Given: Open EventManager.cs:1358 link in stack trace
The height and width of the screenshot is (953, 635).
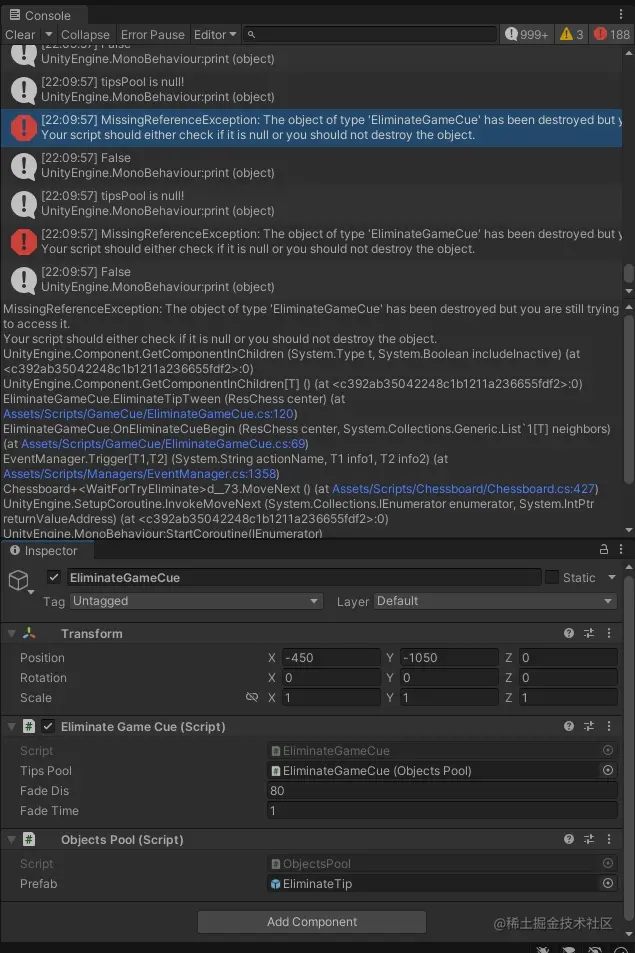Looking at the screenshot, I should tap(140, 473).
